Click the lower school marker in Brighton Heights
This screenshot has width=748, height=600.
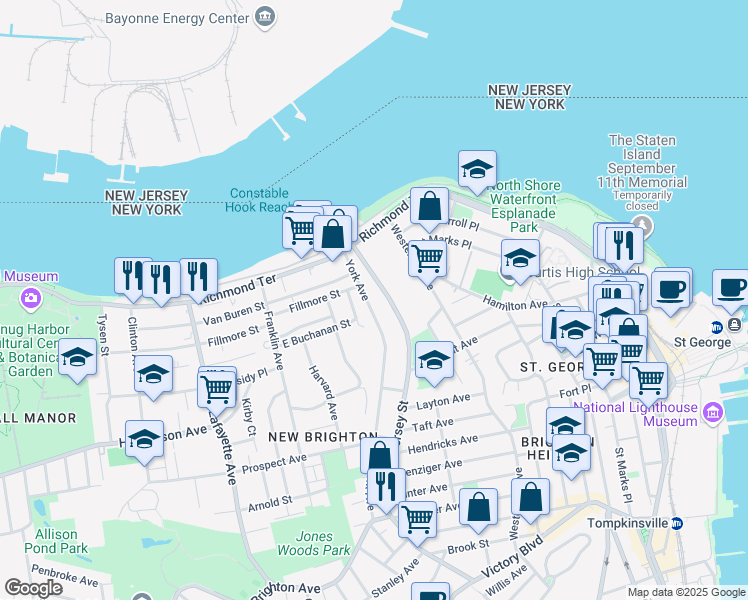(x=571, y=454)
